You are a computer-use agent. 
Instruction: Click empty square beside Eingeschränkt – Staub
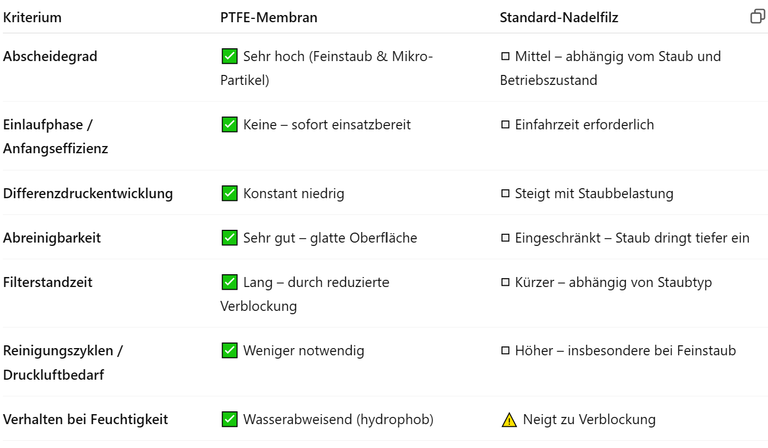point(505,238)
